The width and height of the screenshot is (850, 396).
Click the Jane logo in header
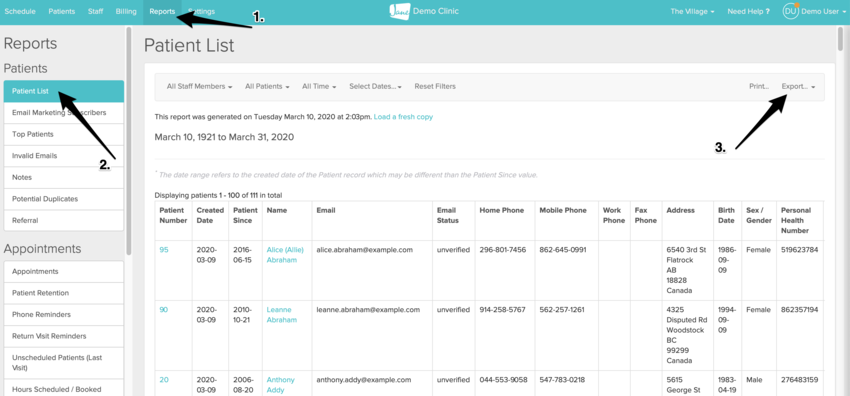[400, 11]
